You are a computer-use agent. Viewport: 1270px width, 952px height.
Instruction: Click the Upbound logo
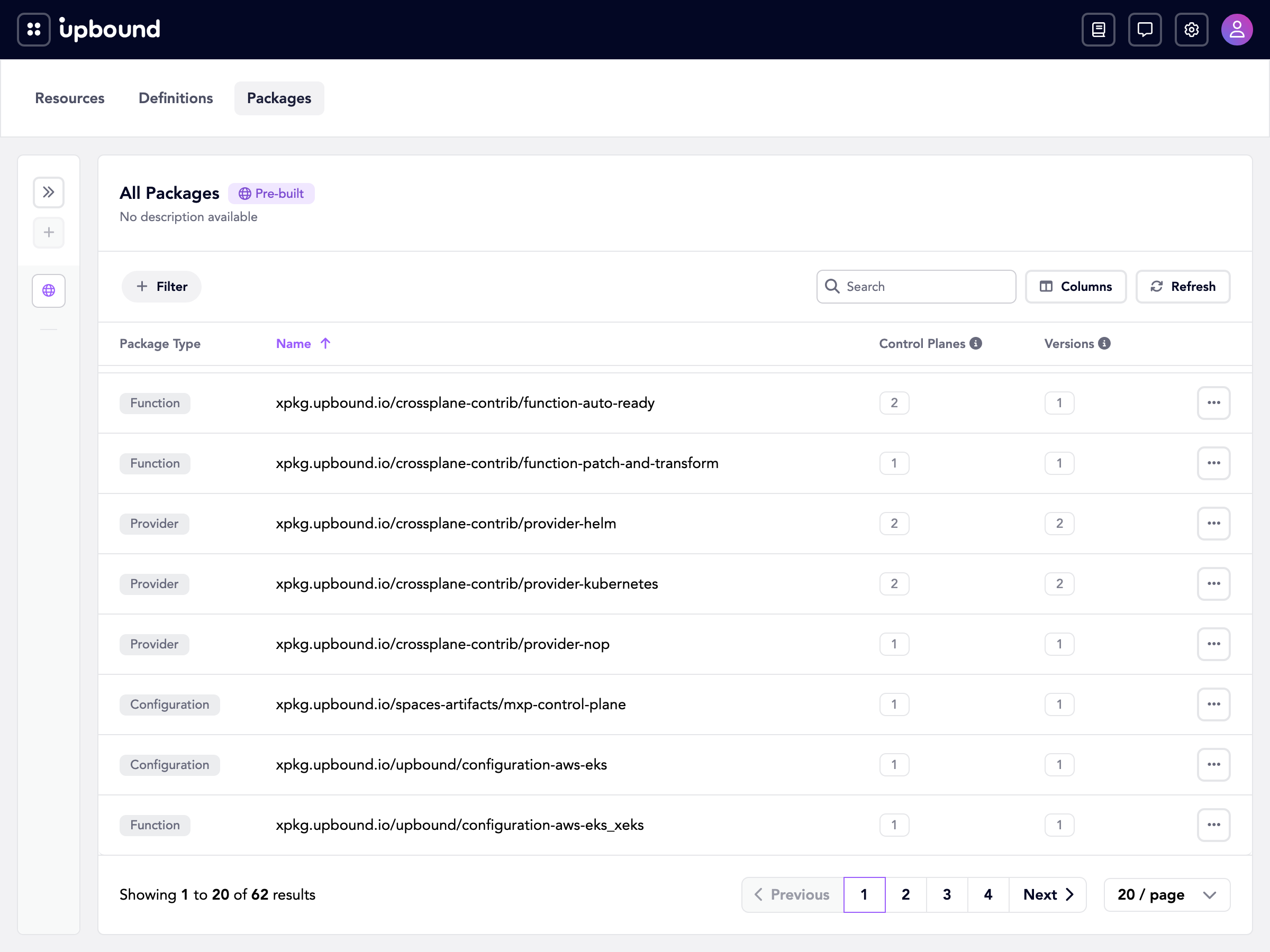pyautogui.click(x=110, y=29)
